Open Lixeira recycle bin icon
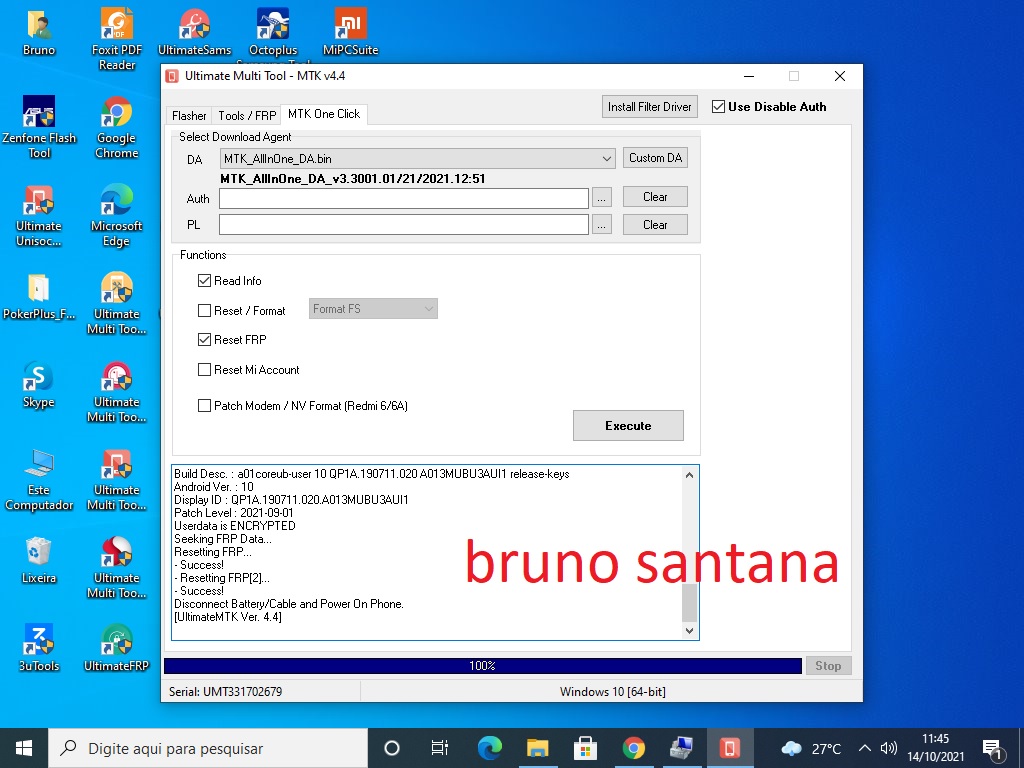Image resolution: width=1024 pixels, height=768 pixels. click(x=39, y=562)
